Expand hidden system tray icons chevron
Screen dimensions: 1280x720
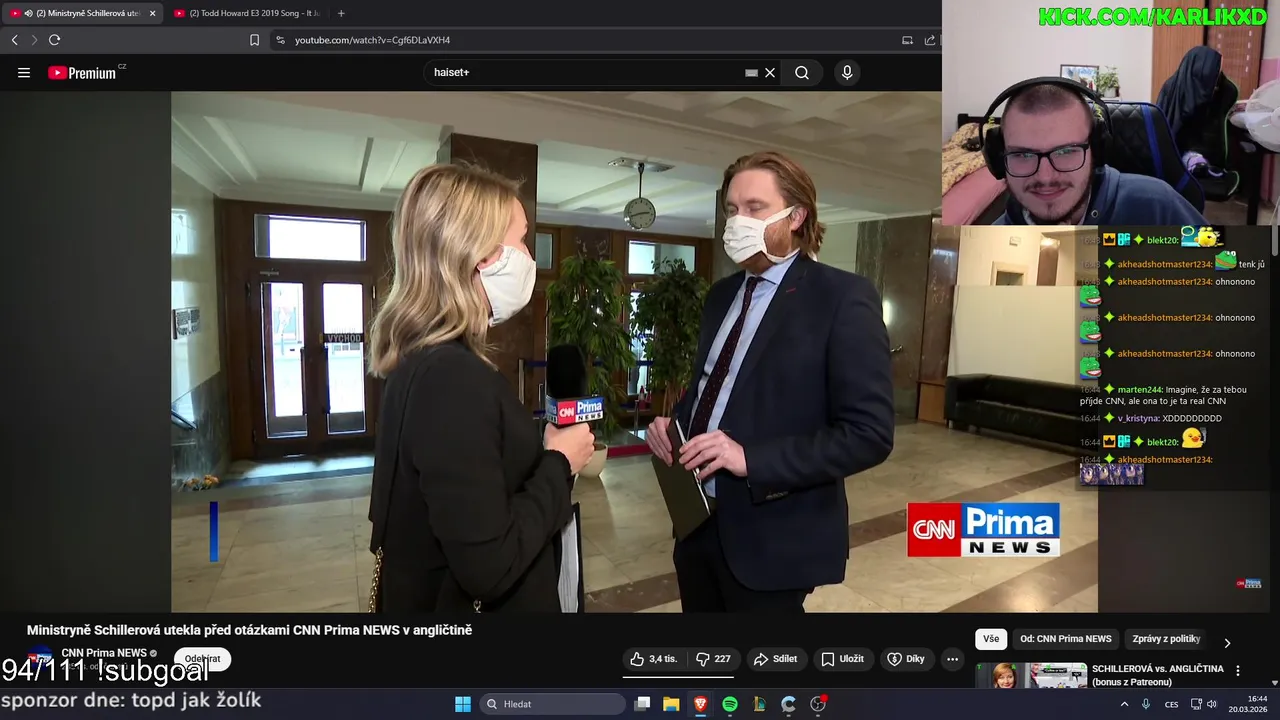click(x=1124, y=704)
